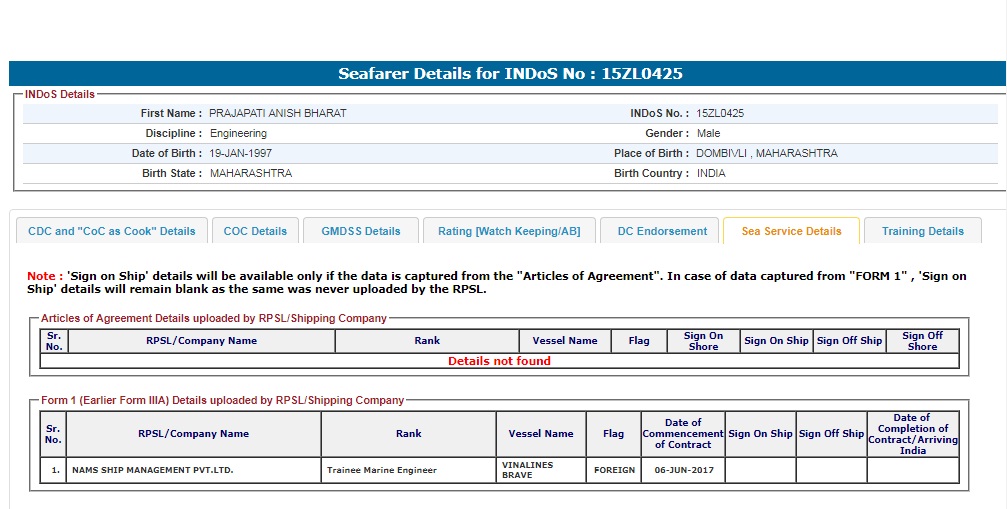
Task: Open the GMDSS Details tab
Action: 360,231
